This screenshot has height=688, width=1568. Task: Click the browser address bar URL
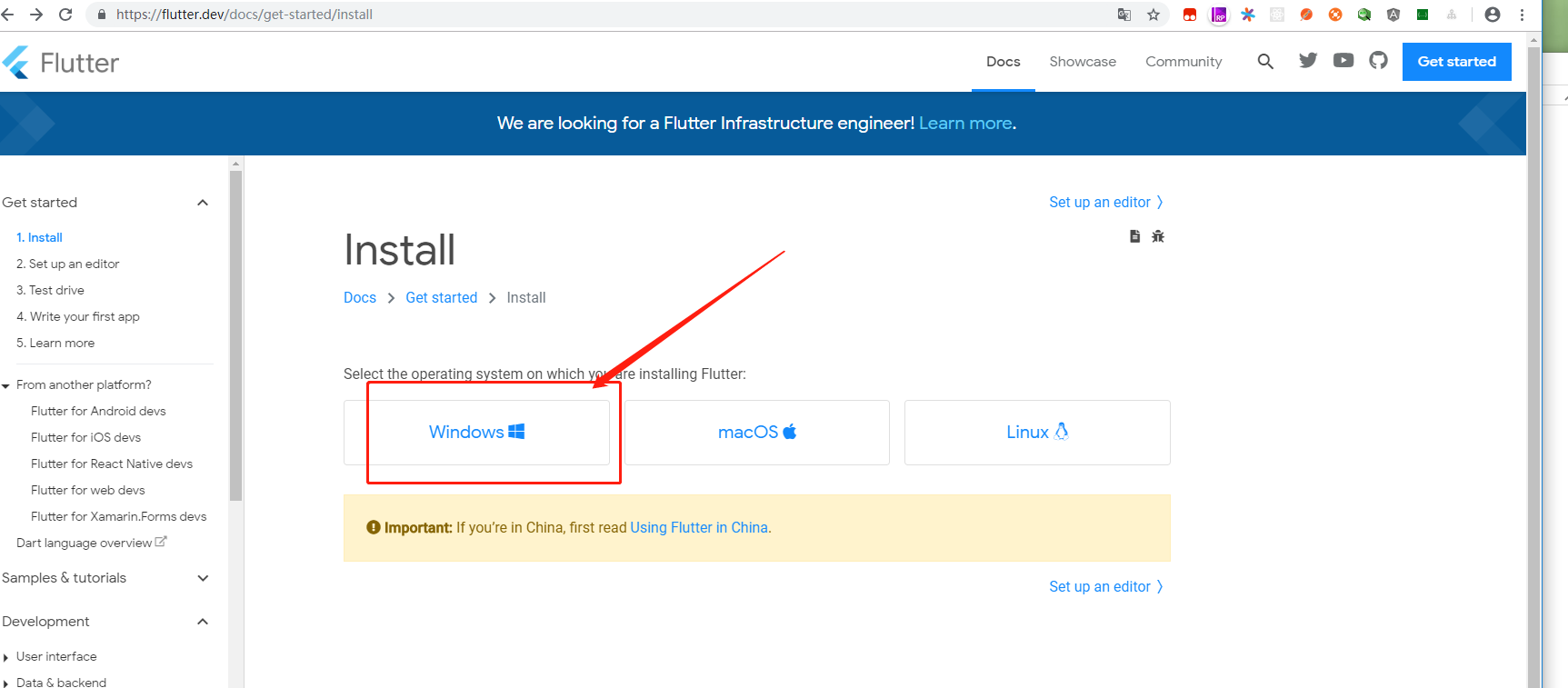(x=245, y=15)
